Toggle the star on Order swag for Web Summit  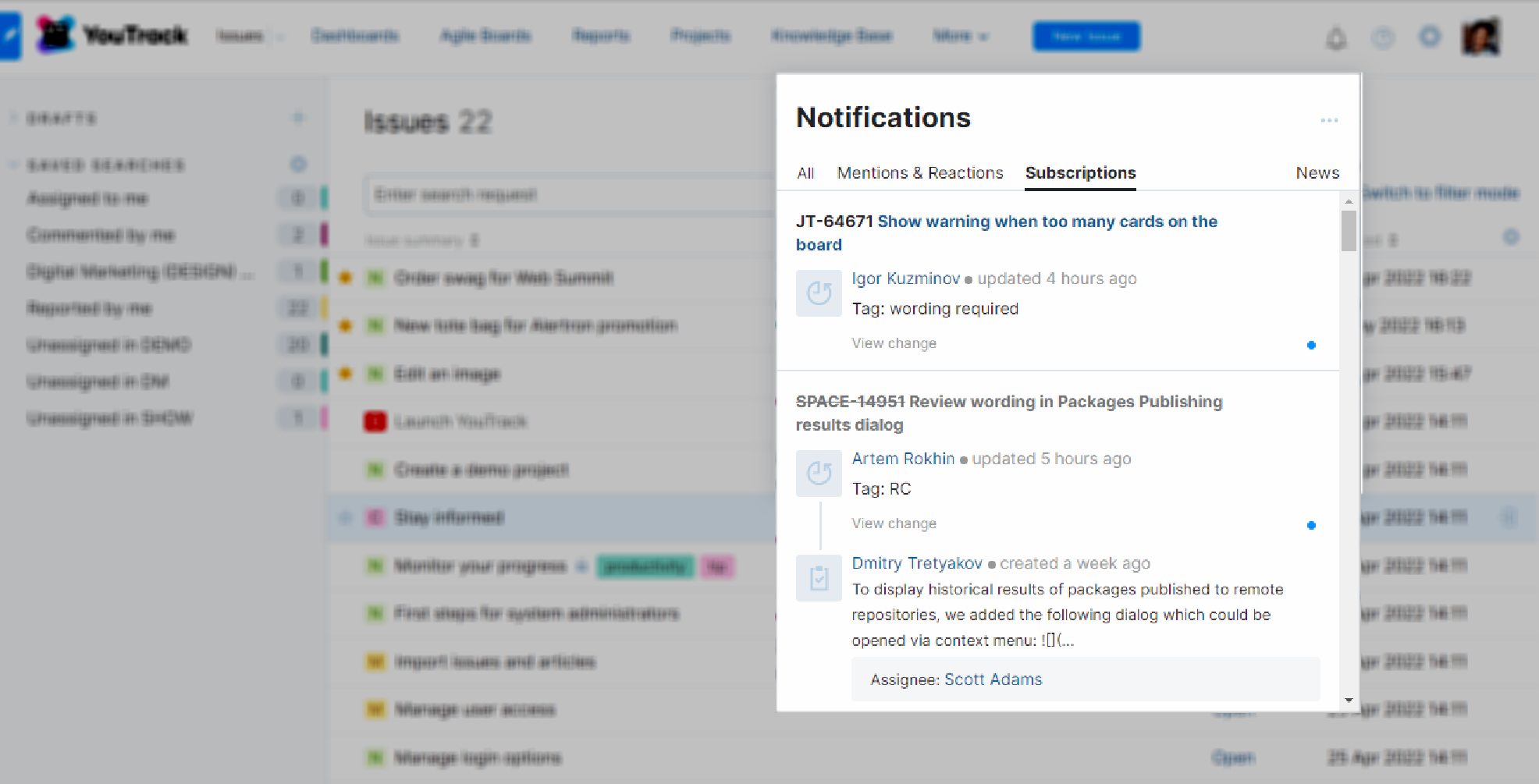[345, 278]
